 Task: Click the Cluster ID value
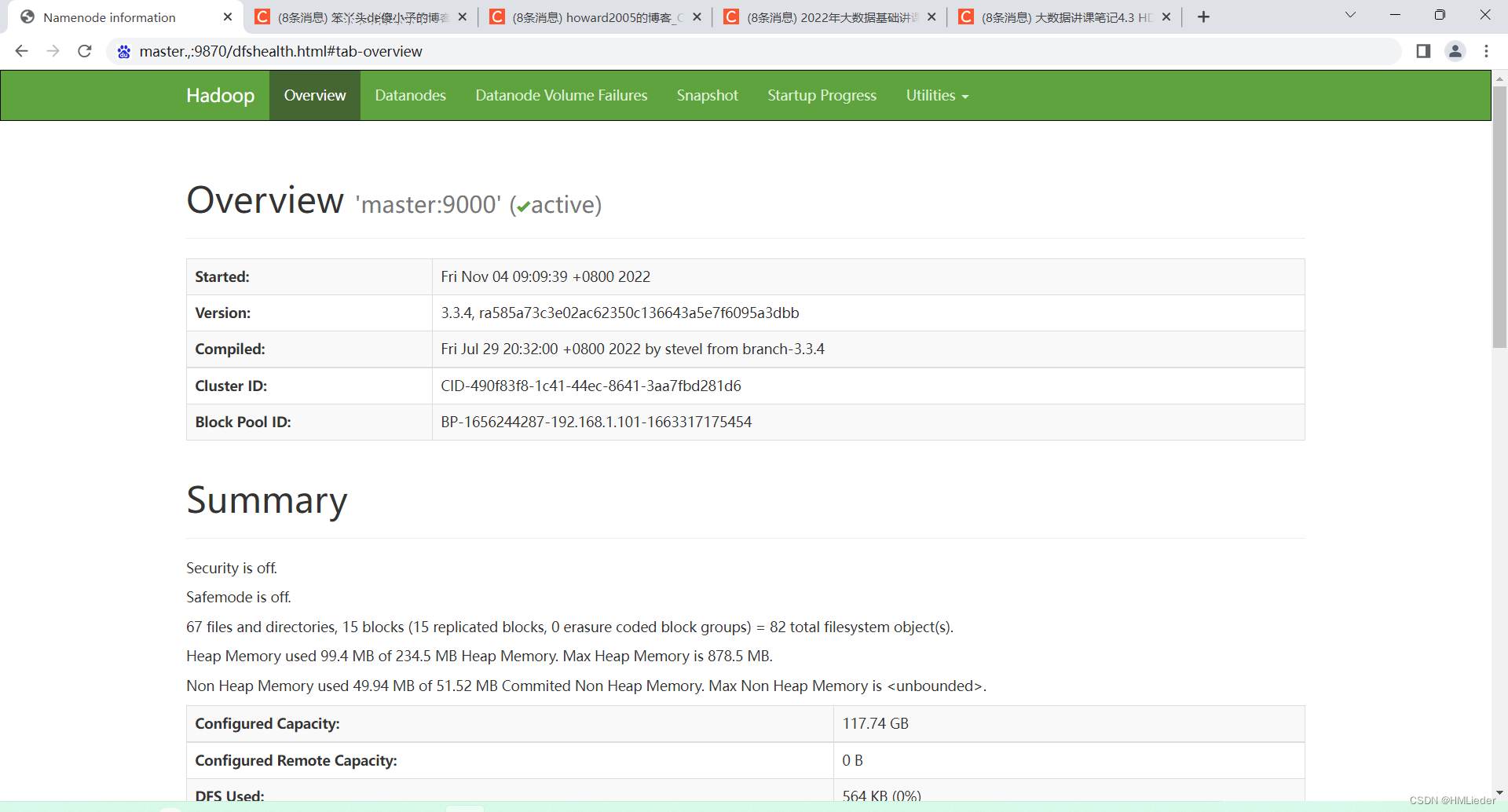pyautogui.click(x=591, y=386)
